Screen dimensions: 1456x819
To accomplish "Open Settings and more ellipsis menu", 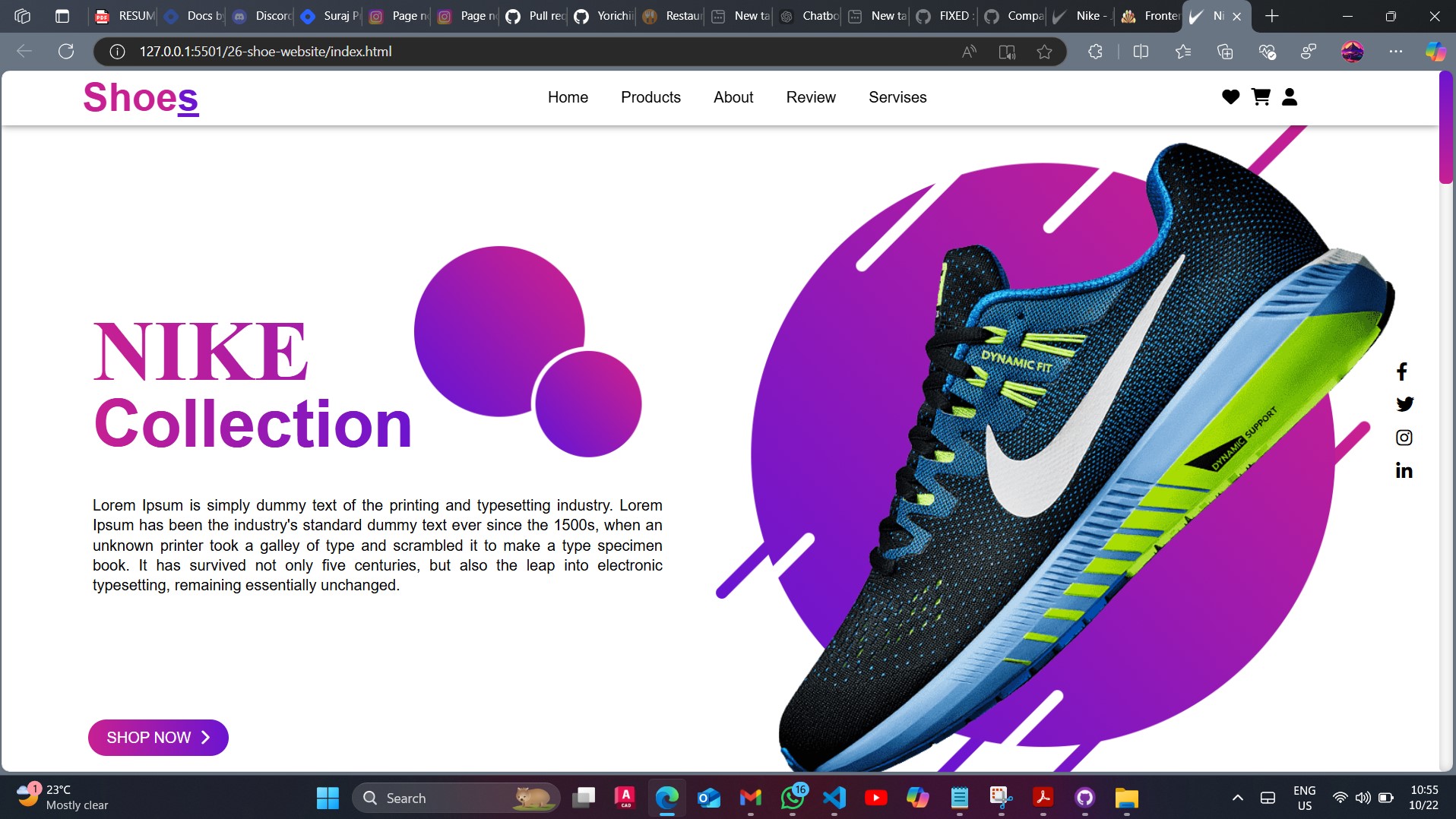I will (x=1396, y=52).
